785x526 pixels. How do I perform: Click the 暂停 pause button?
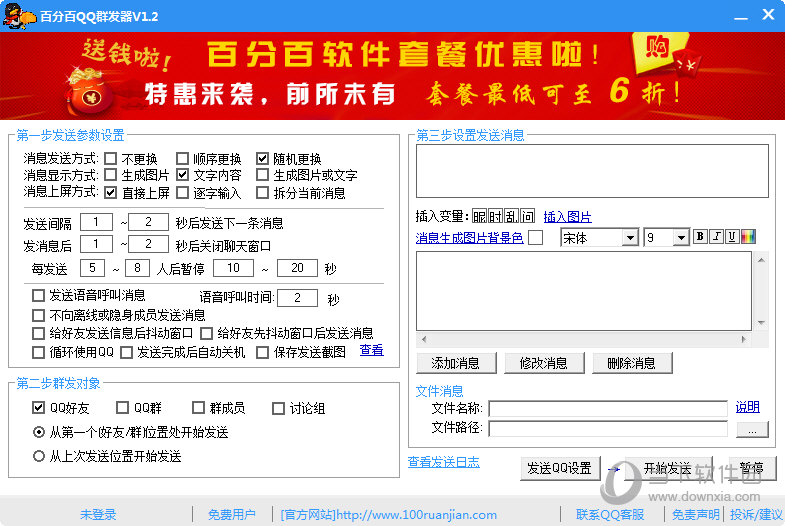(752, 468)
